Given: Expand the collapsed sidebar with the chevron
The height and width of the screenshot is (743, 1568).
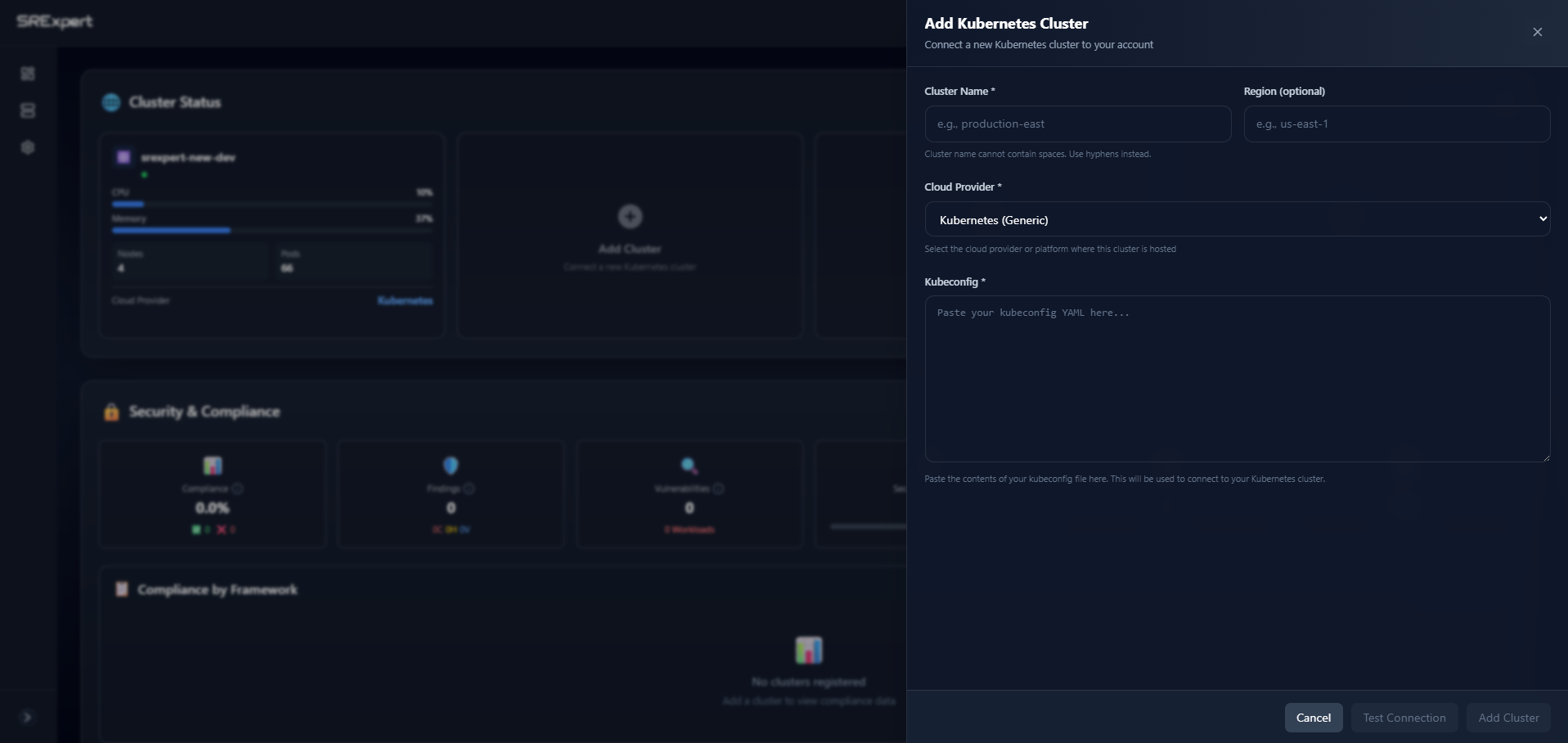Looking at the screenshot, I should click(27, 718).
